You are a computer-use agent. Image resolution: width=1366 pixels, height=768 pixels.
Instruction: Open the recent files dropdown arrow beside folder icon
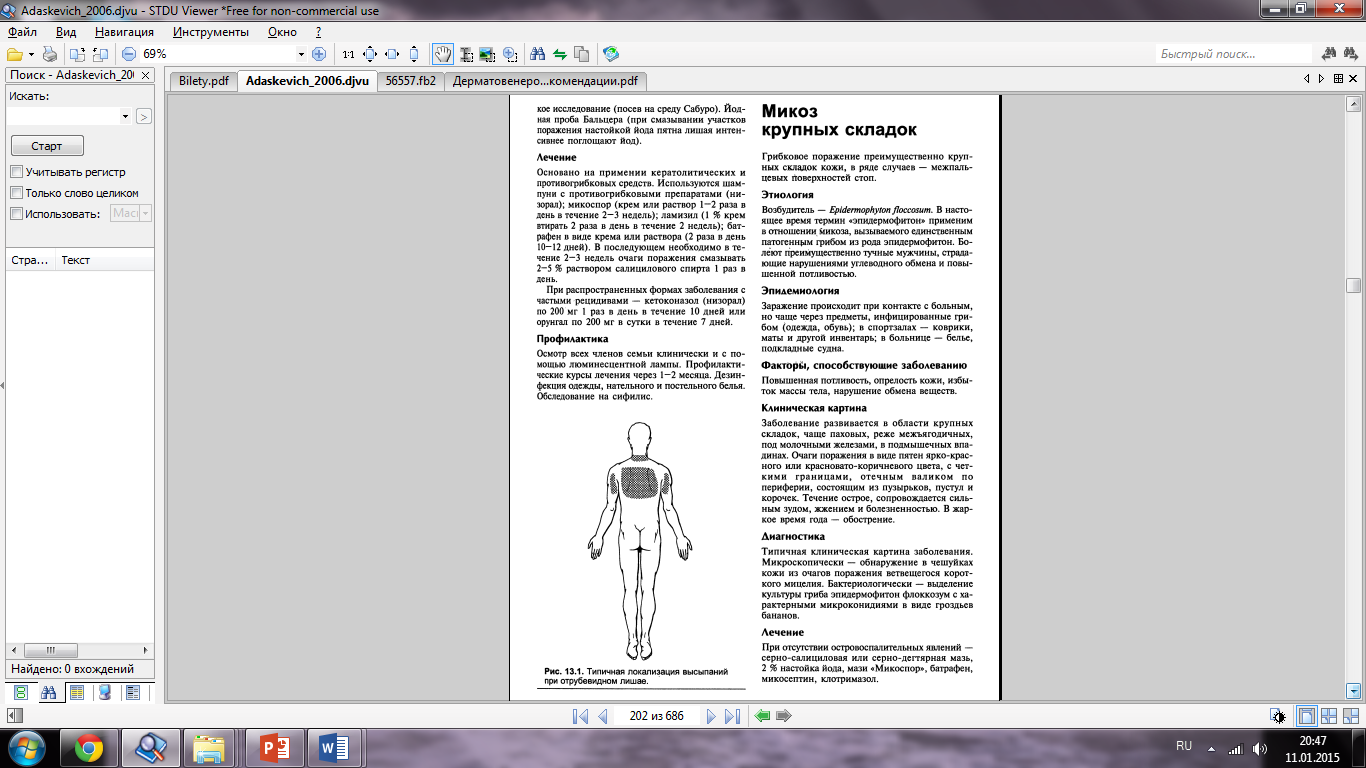31,54
